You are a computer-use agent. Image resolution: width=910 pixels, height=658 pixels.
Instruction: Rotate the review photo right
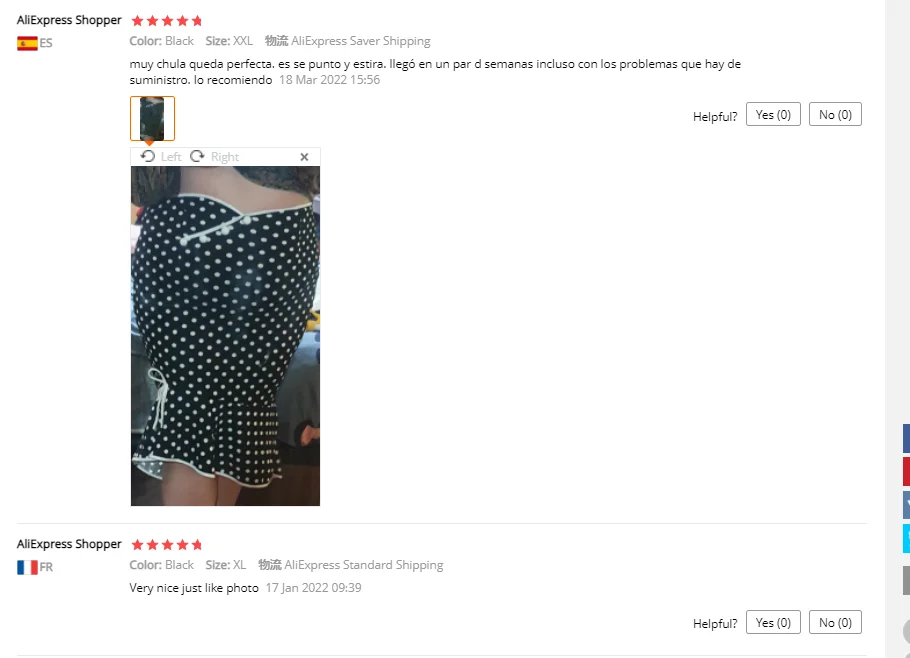[x=214, y=157]
